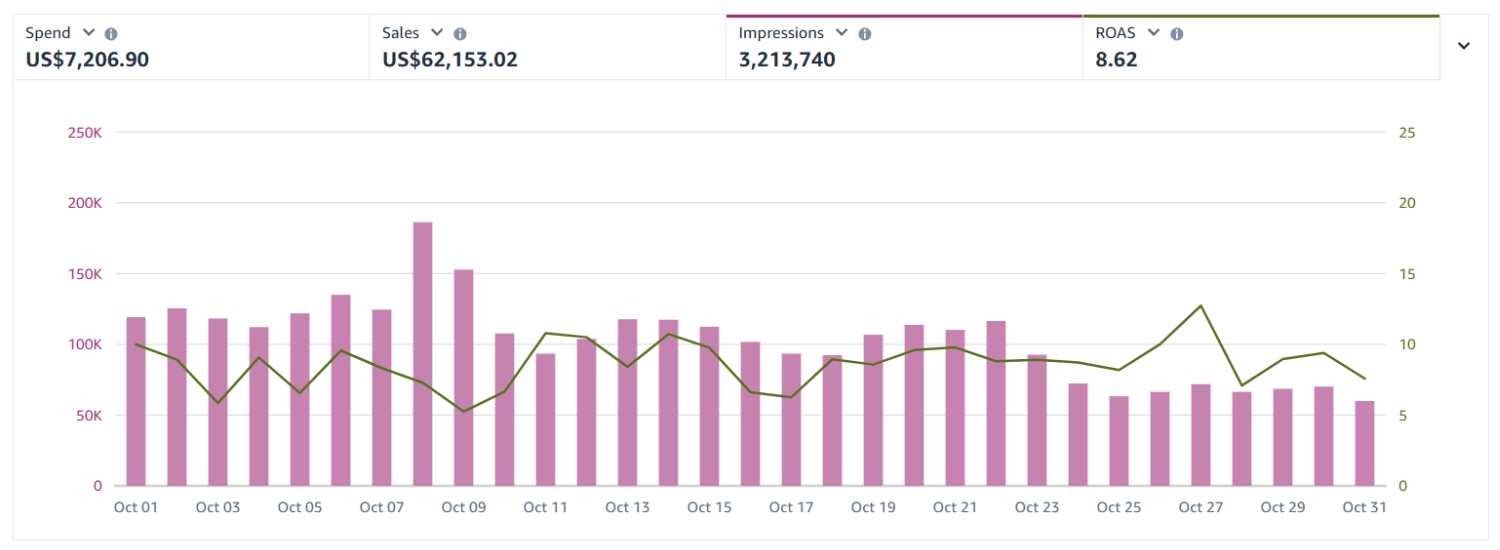Click the info icon beside Sales
This screenshot has width=1500, height=550.
pyautogui.click(x=460, y=33)
